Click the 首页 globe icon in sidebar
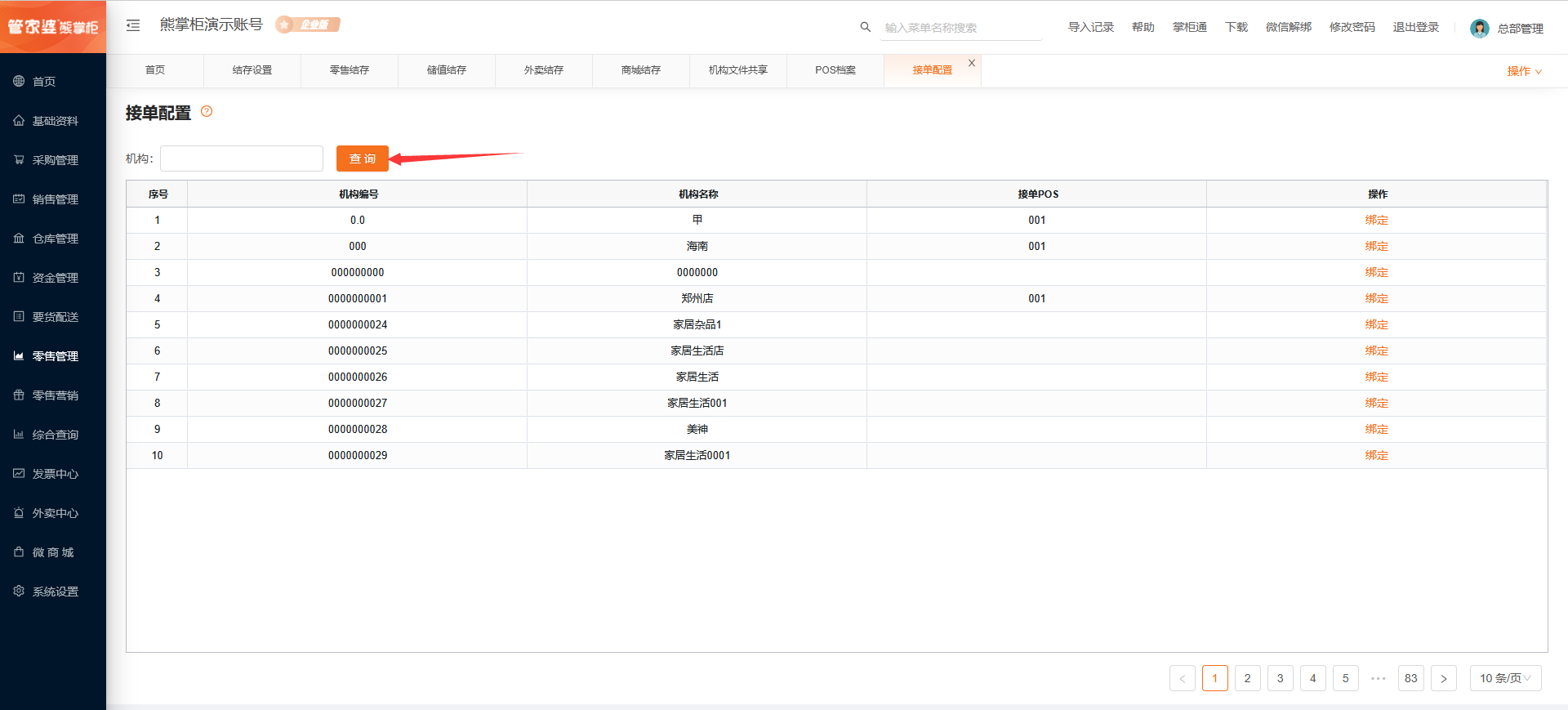This screenshot has width=1568, height=710. pyautogui.click(x=19, y=81)
